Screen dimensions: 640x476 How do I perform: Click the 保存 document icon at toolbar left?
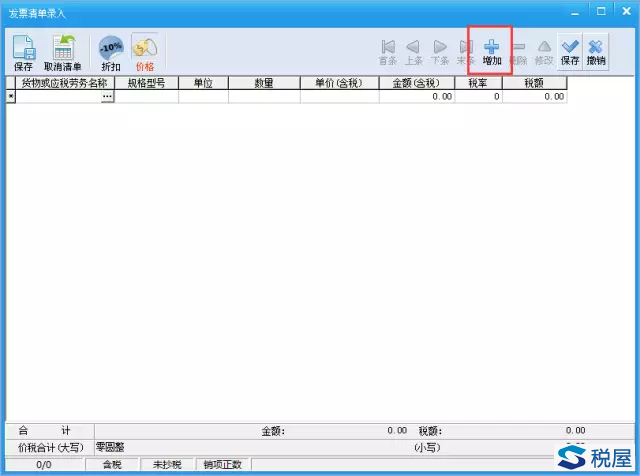[24, 52]
